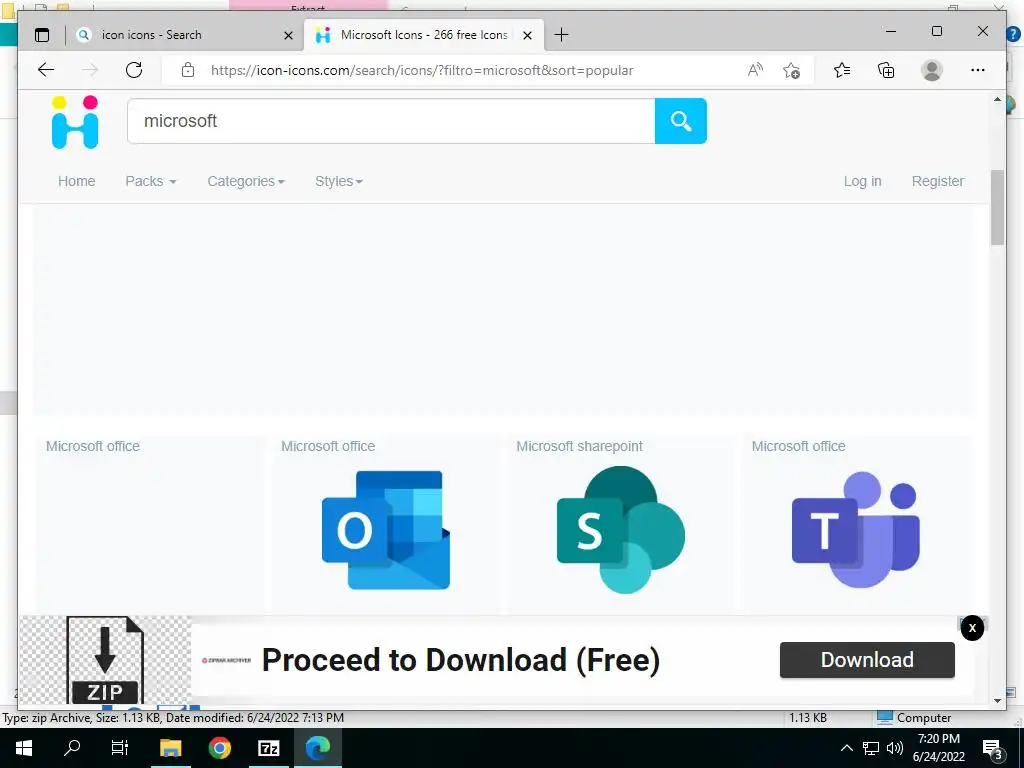Open Edge Settings and more menu
This screenshot has width=1024, height=768.
(978, 70)
